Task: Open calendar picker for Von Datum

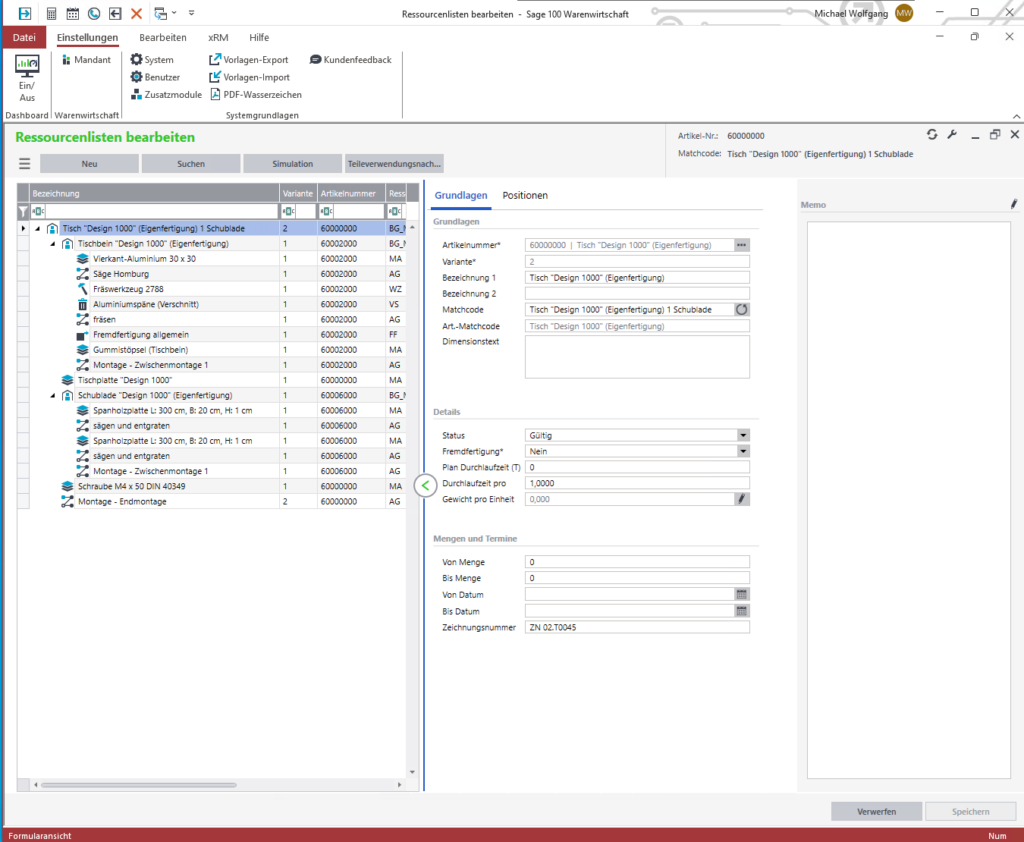Action: (x=741, y=594)
